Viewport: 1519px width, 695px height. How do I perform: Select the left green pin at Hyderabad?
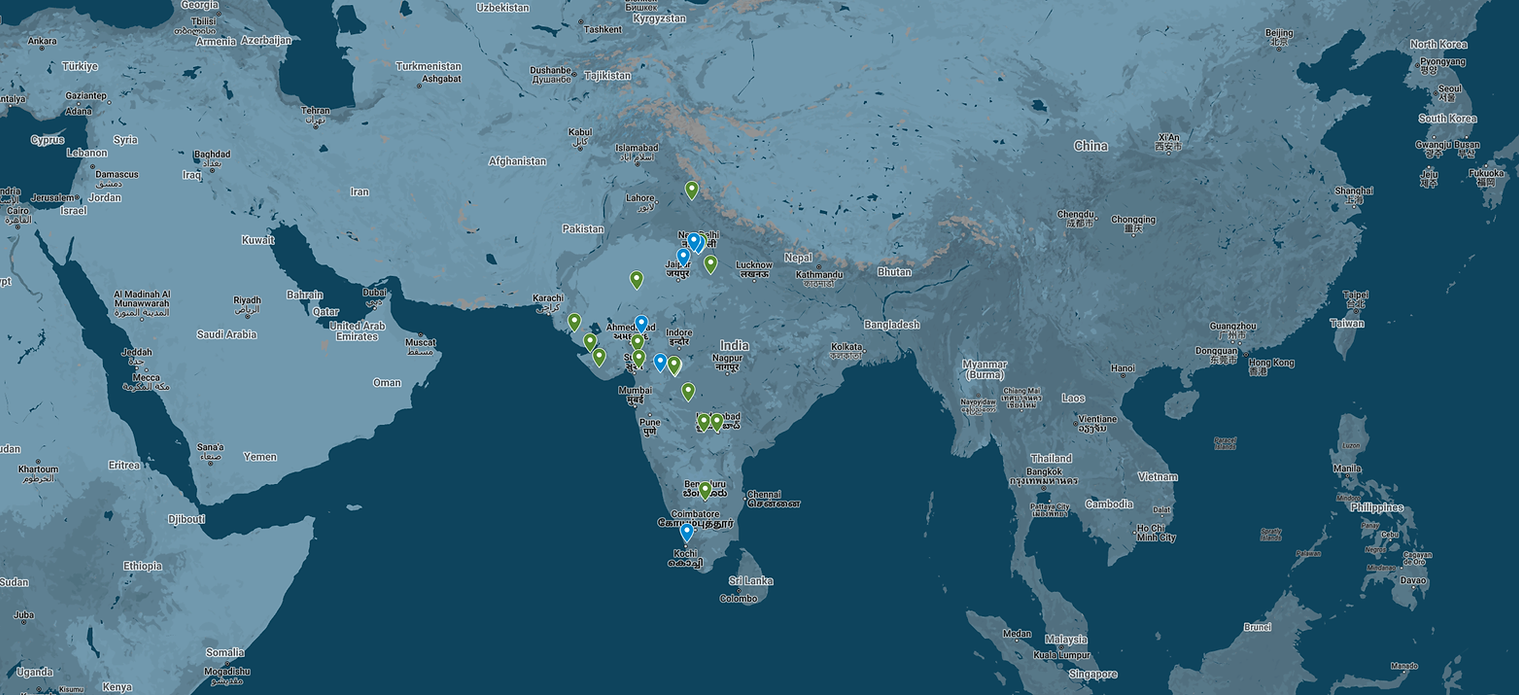[x=703, y=422]
